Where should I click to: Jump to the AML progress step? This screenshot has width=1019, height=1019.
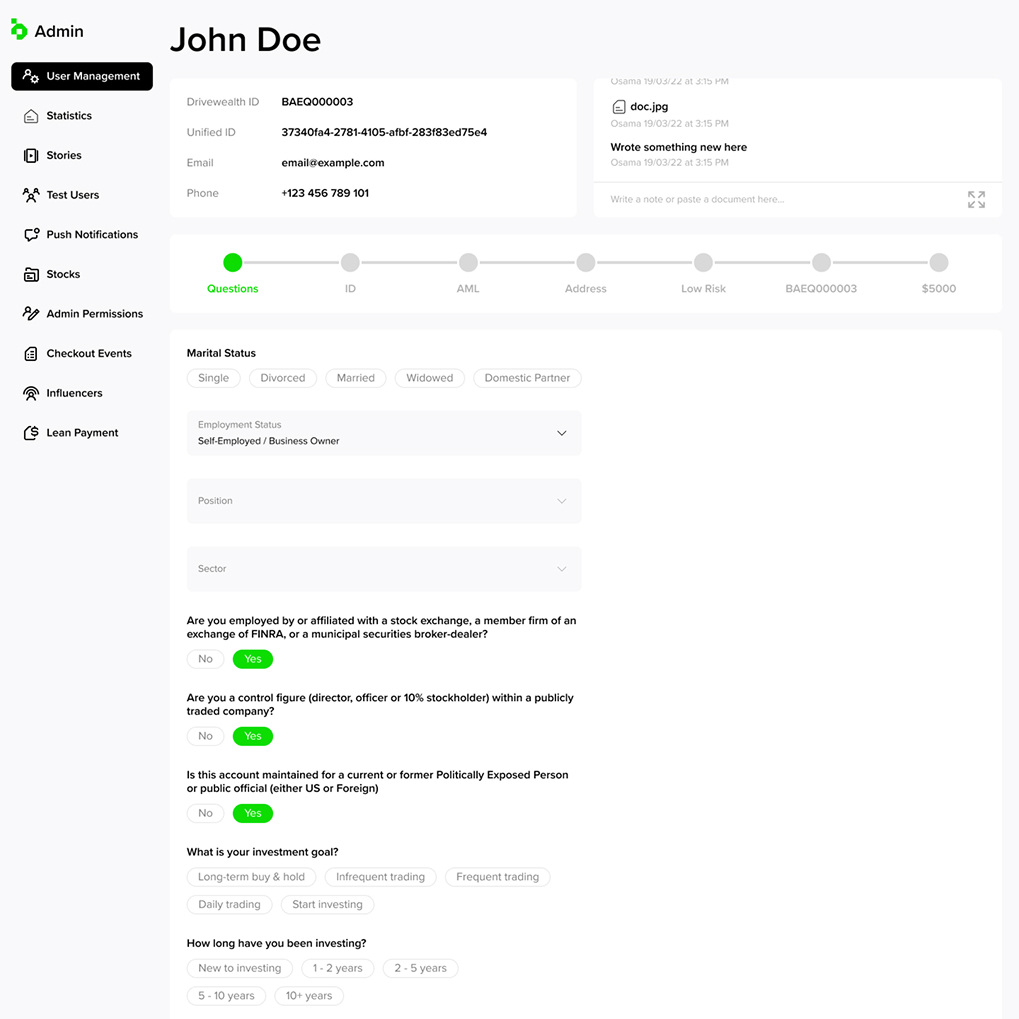(468, 264)
